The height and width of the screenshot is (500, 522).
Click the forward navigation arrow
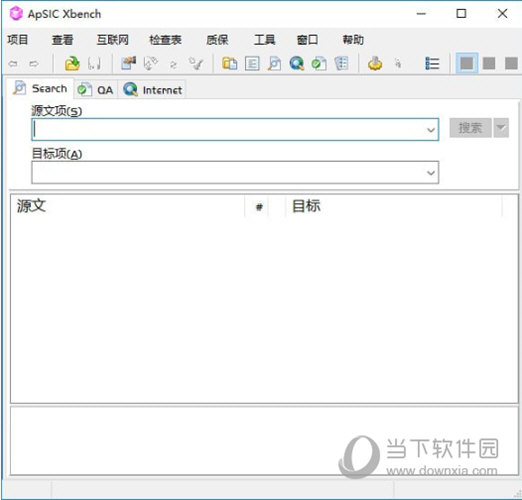click(x=34, y=63)
